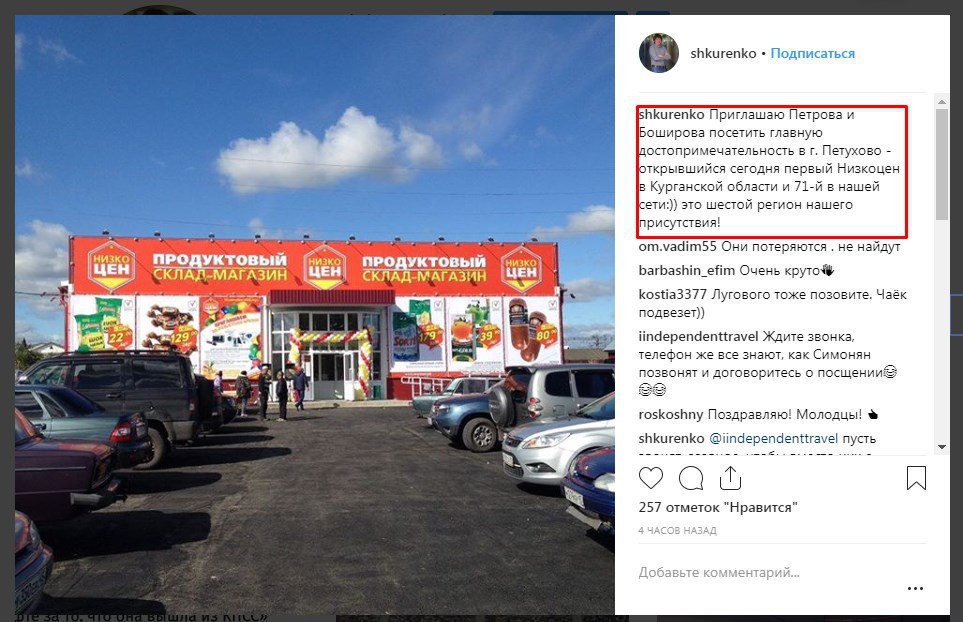This screenshot has height=622, width=963.
Task: Open iindependenttravel commenter profile
Action: pos(698,336)
